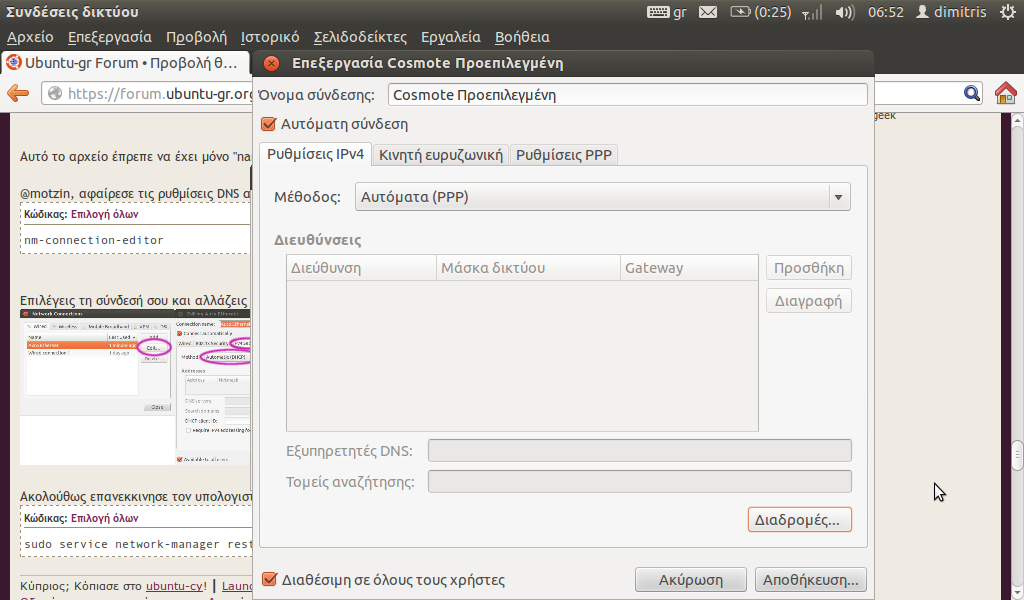Click the Όνομα σύνδεσης text field

627,95
